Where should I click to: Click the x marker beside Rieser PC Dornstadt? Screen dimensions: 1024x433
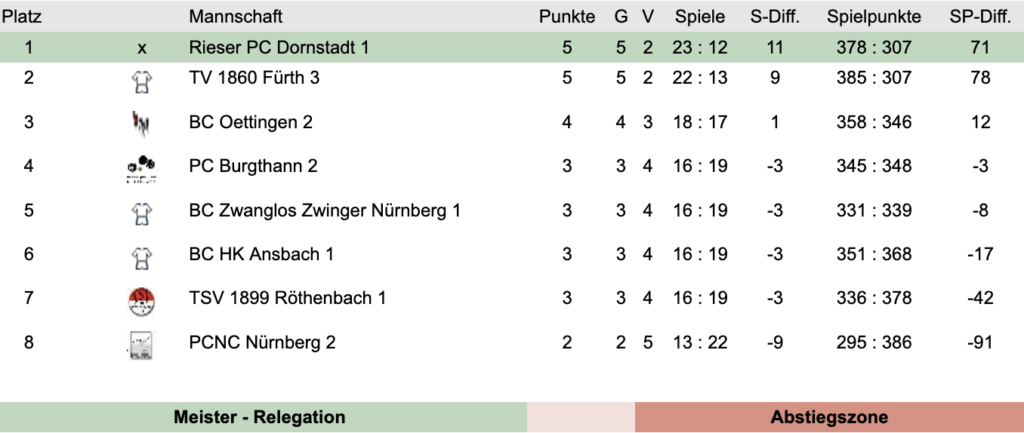click(x=141, y=47)
